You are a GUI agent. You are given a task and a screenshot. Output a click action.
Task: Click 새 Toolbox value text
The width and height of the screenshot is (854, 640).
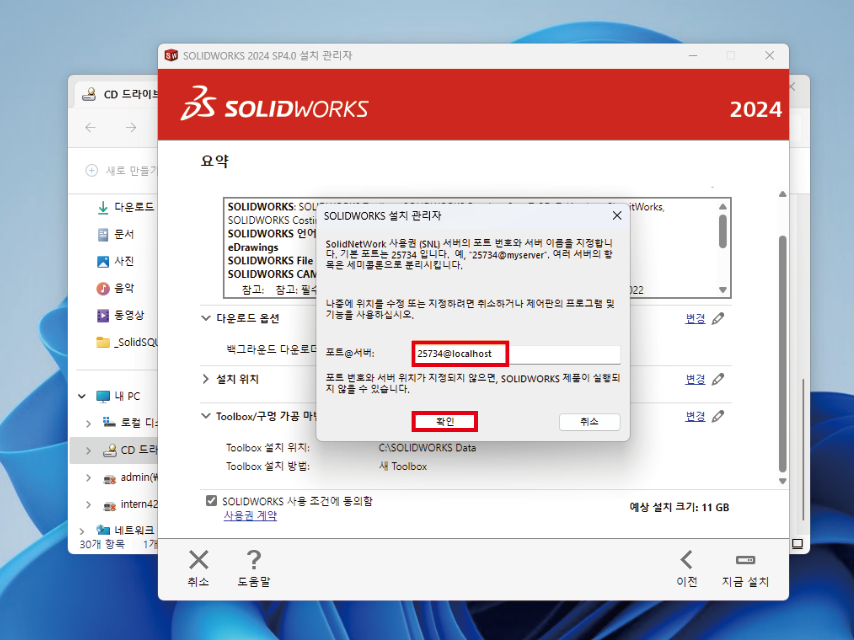402,466
